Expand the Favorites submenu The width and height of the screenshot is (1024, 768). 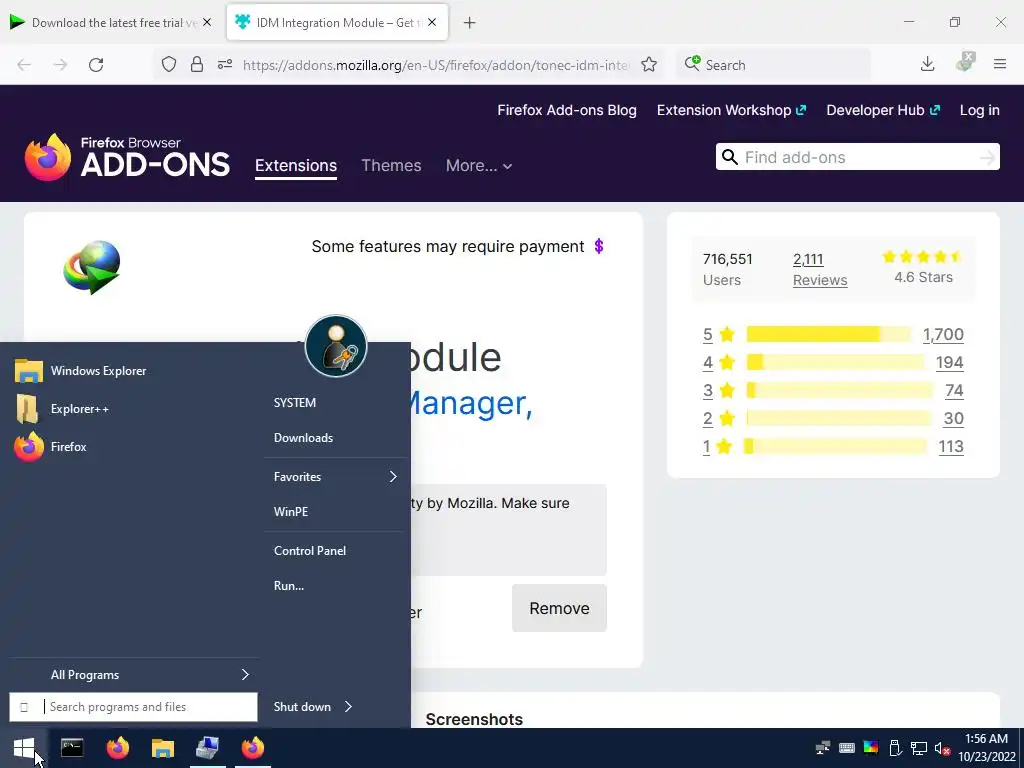(x=336, y=477)
